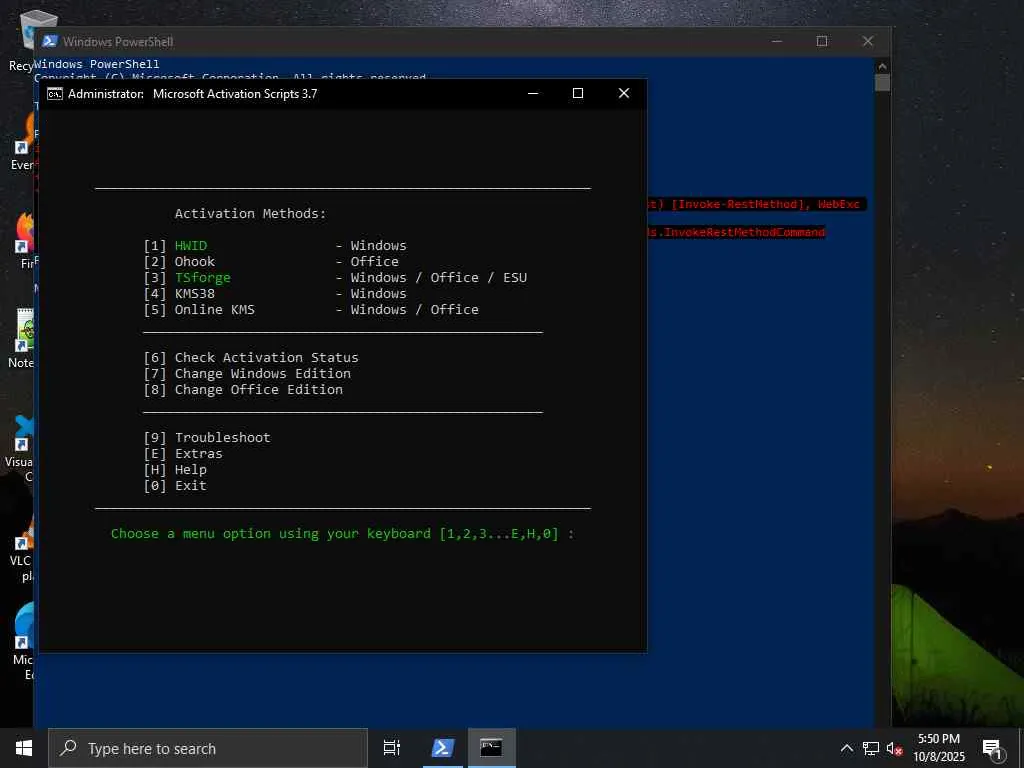The image size is (1024, 768).
Task: Click Microsoft Activation Scripts 3.7 title bar text
Action: (x=235, y=94)
